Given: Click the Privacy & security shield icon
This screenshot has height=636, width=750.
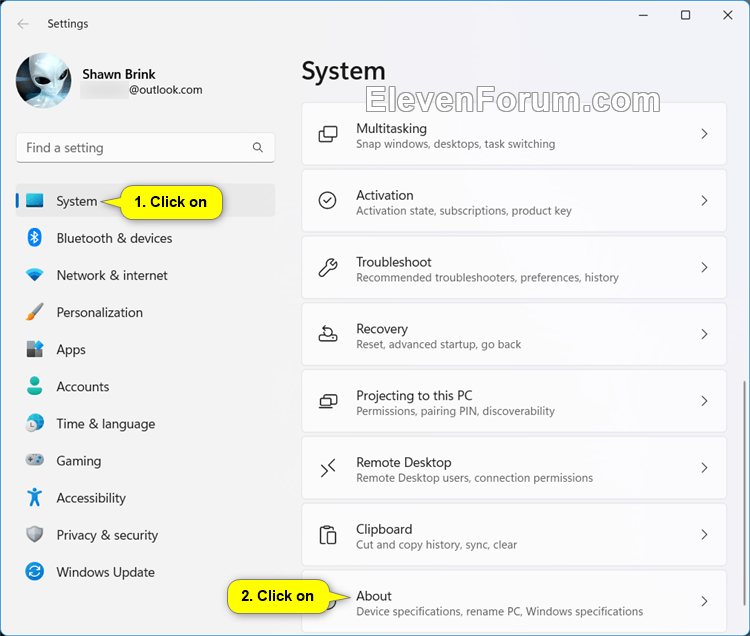Looking at the screenshot, I should 34,534.
